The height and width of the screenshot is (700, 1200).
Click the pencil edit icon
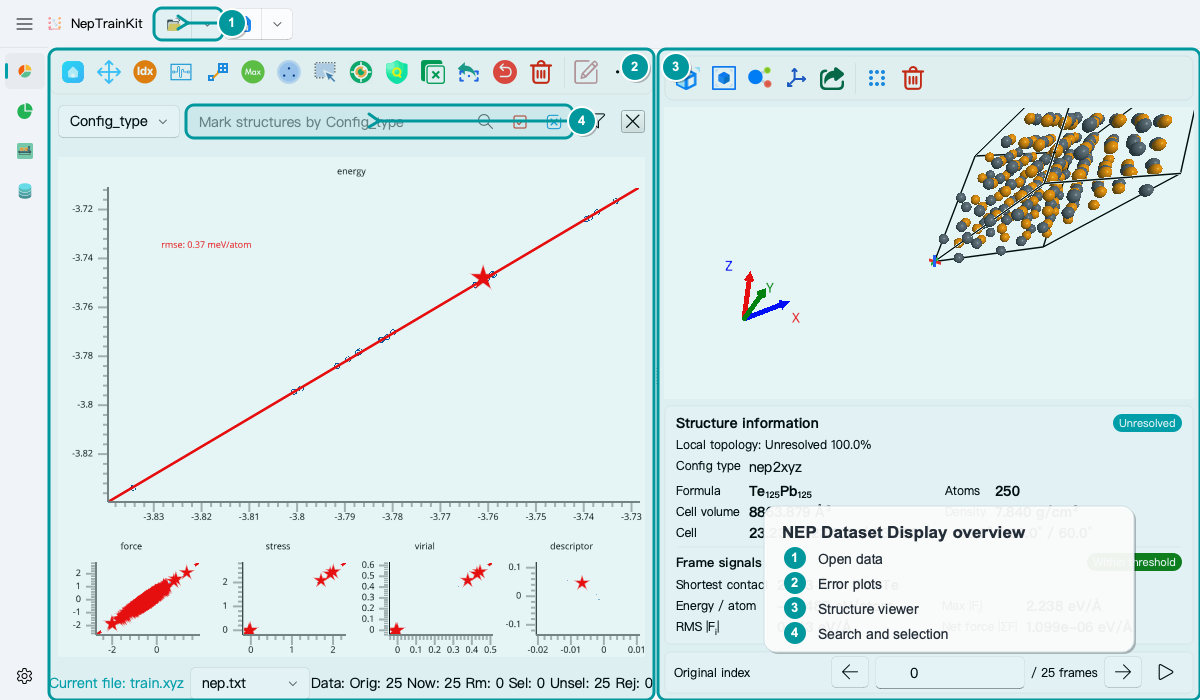pos(586,72)
